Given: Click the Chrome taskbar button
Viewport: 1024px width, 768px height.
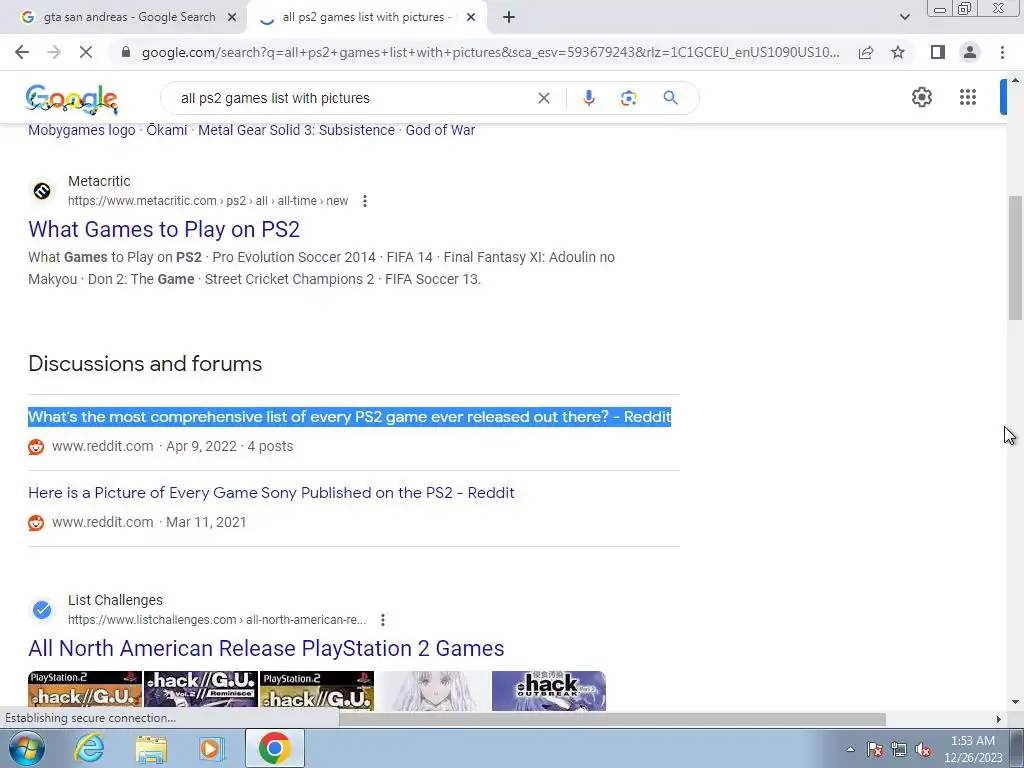Looking at the screenshot, I should (x=274, y=748).
